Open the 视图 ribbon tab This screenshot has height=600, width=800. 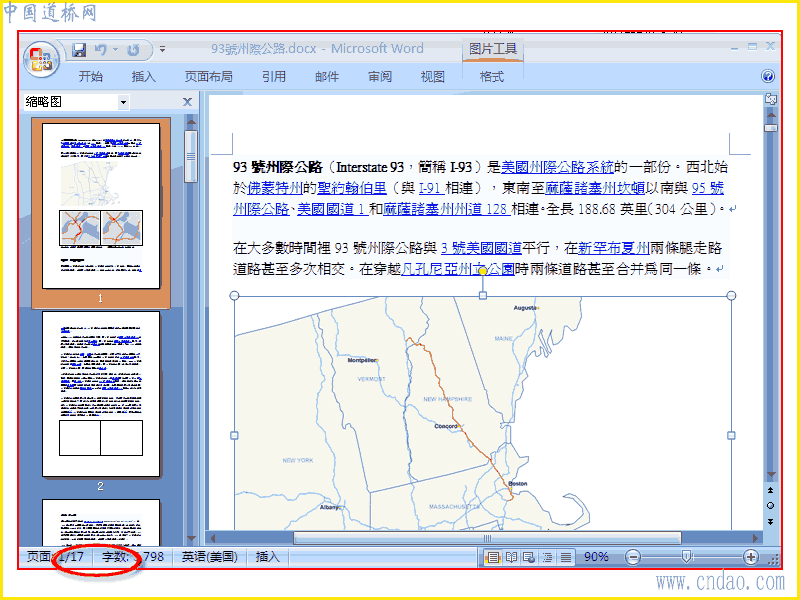(433, 77)
